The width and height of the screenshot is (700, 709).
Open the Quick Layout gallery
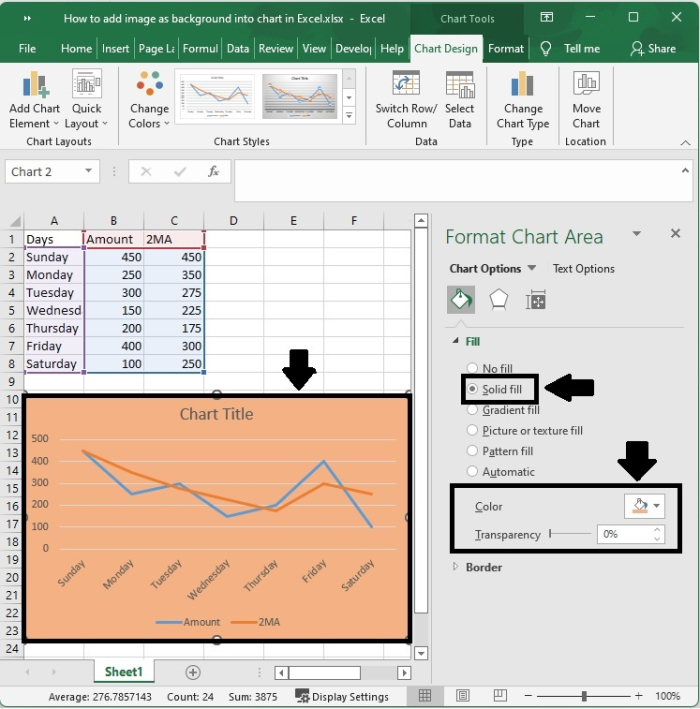86,99
